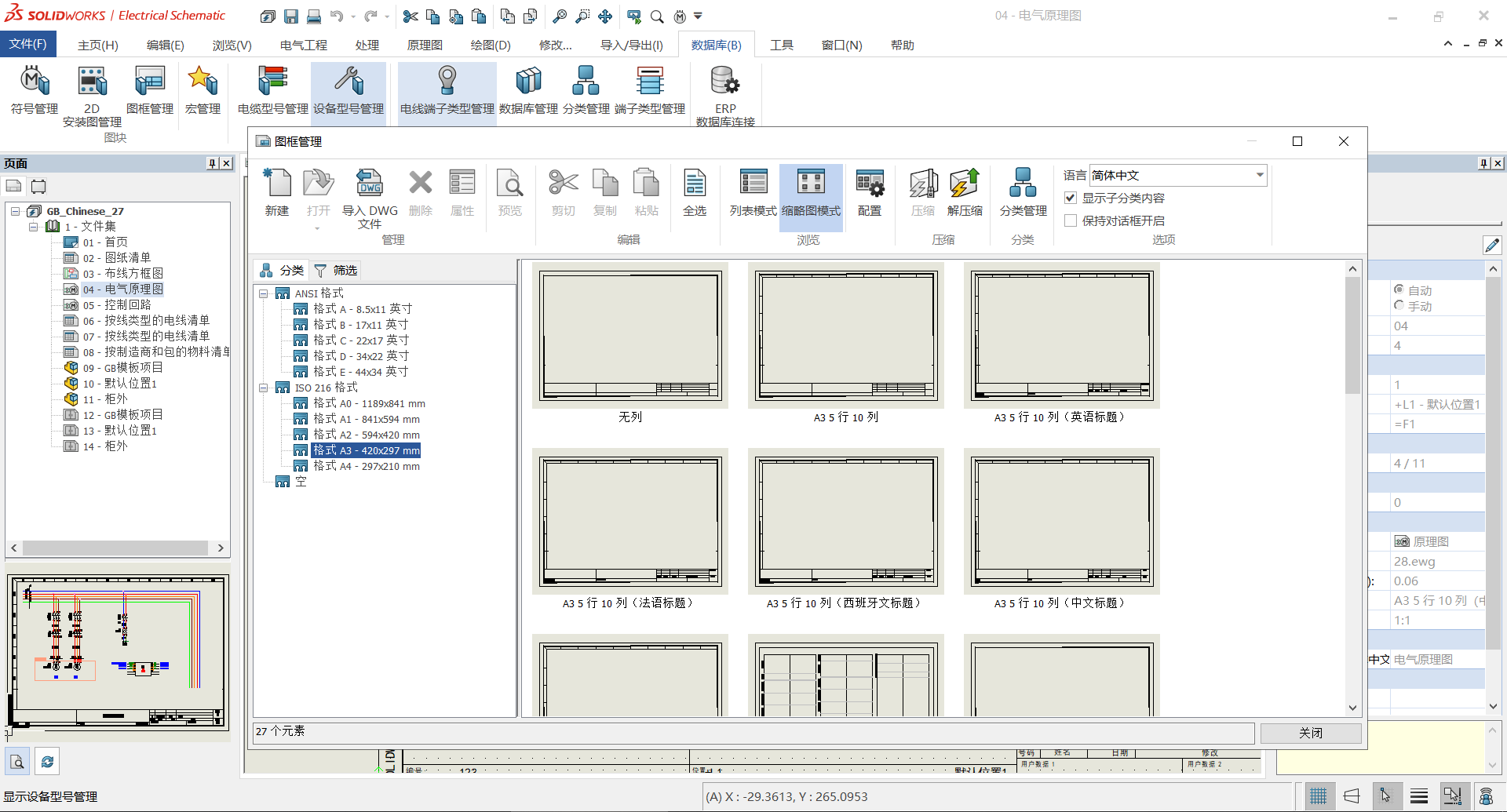Check 保持对话框开启 checkbox
Image resolution: width=1507 pixels, height=812 pixels.
pyautogui.click(x=1071, y=220)
